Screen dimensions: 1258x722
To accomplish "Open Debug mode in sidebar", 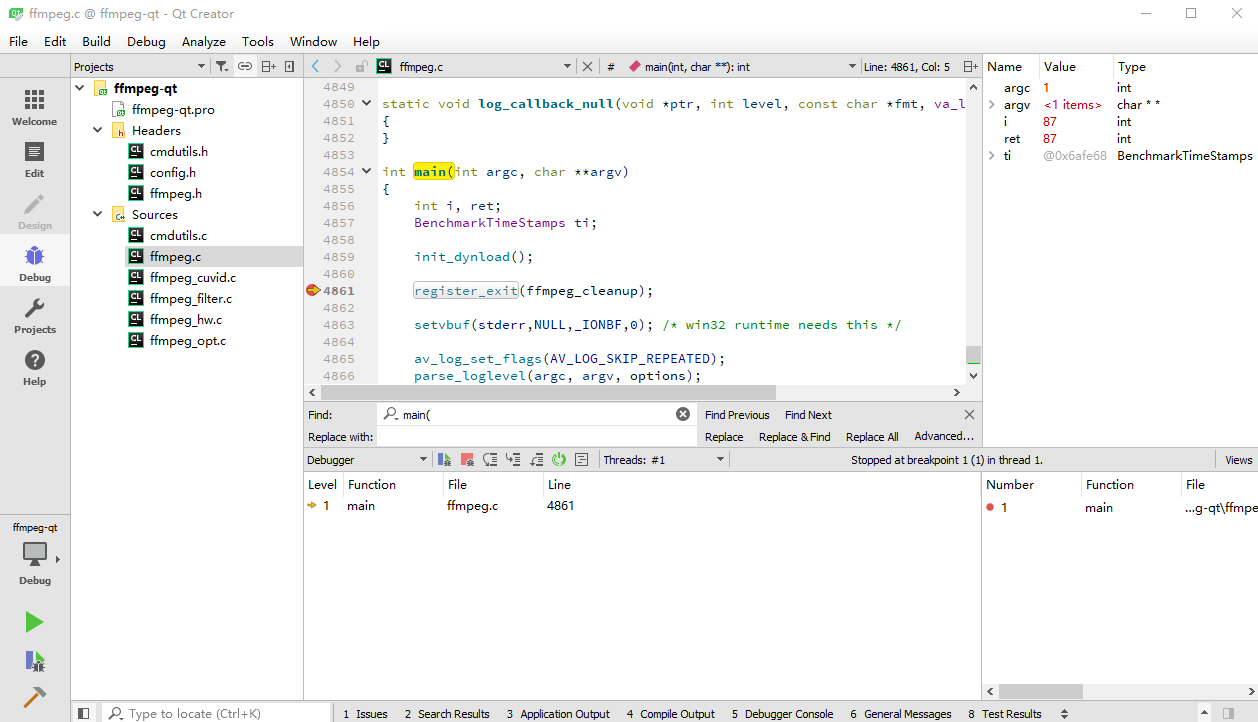I will [35, 264].
